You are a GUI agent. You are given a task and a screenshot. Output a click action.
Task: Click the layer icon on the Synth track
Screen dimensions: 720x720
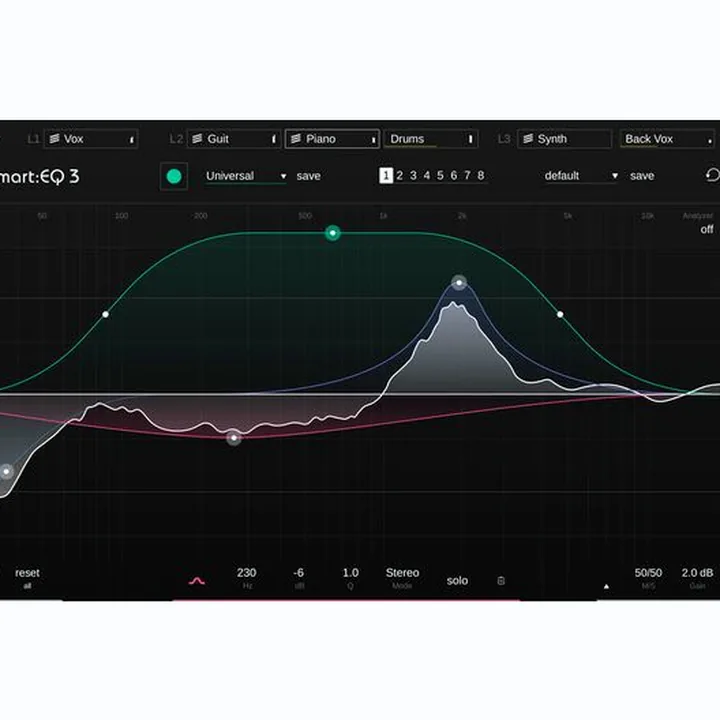tap(528, 139)
